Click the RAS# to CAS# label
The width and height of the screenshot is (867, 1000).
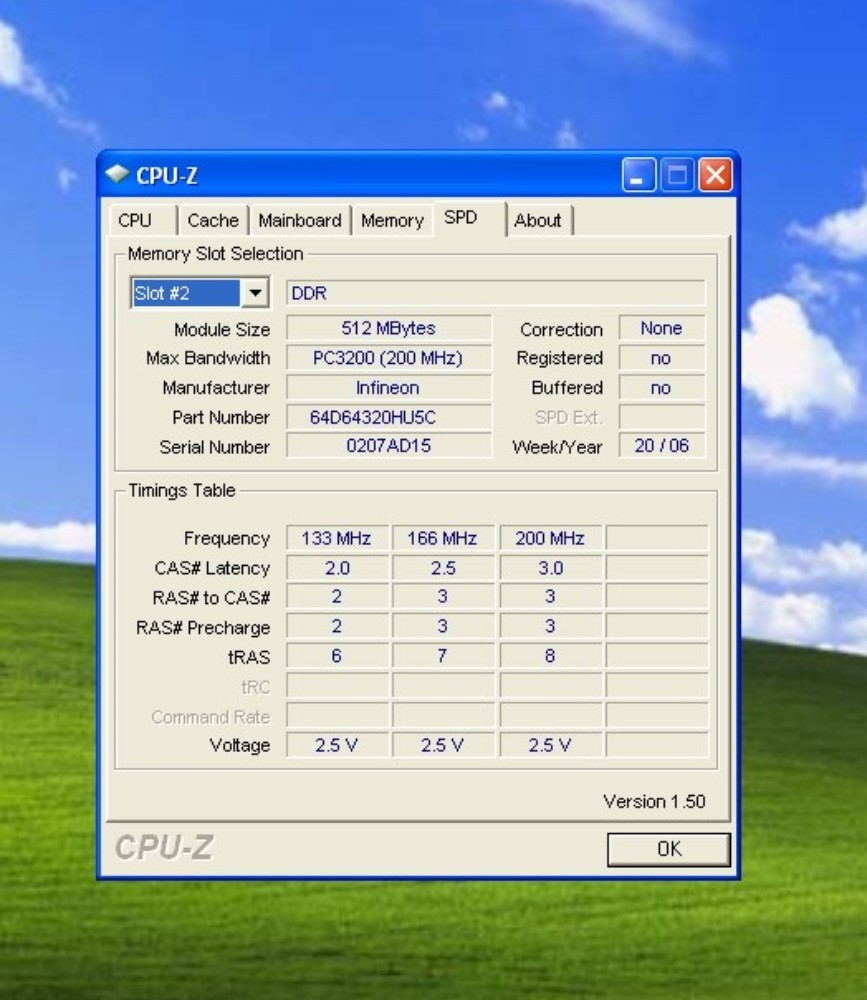point(211,598)
